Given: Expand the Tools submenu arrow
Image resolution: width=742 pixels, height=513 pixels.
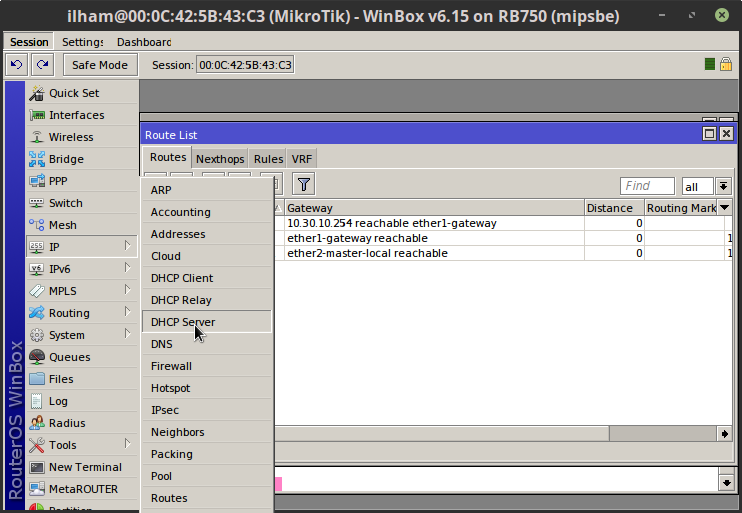Looking at the screenshot, I should click(127, 444).
